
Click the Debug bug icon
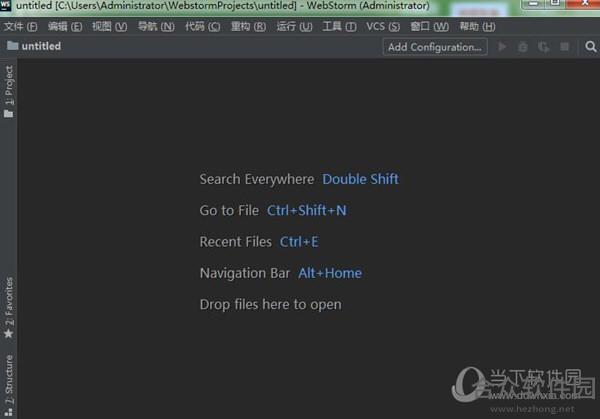523,47
